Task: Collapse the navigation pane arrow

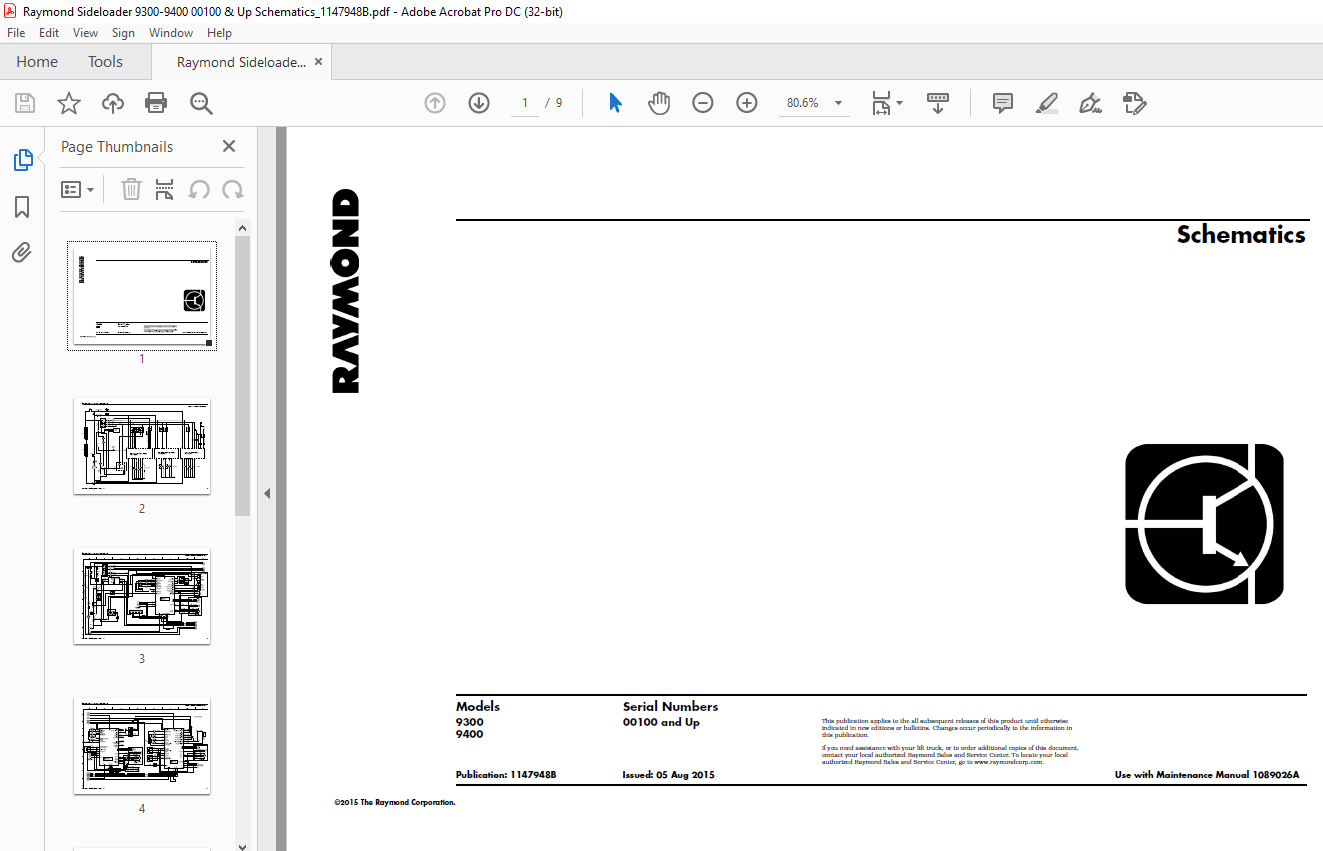Action: [x=267, y=493]
